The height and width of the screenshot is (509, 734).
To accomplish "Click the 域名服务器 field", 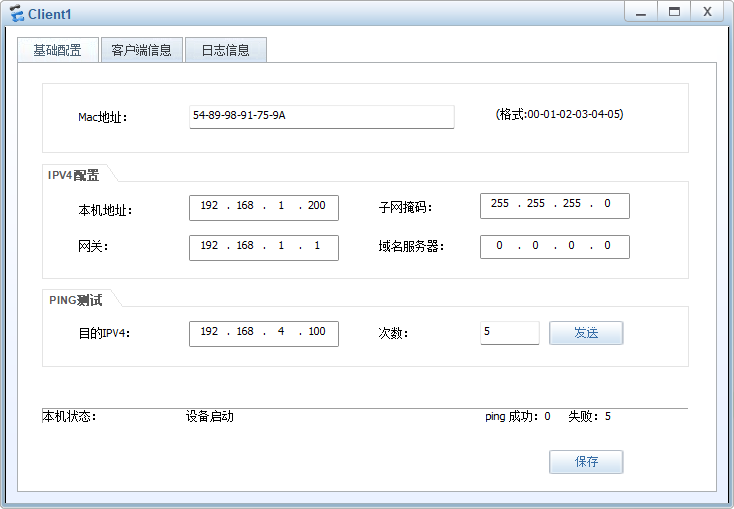I will click(555, 247).
